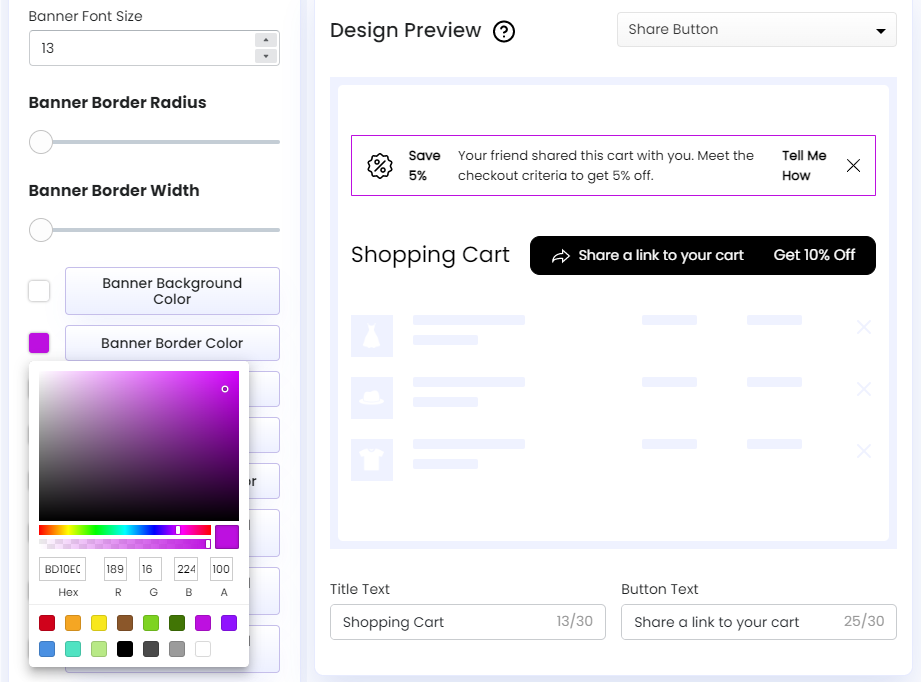Click the Design Preview help icon
Viewport: 921px width, 682px height.
503,31
